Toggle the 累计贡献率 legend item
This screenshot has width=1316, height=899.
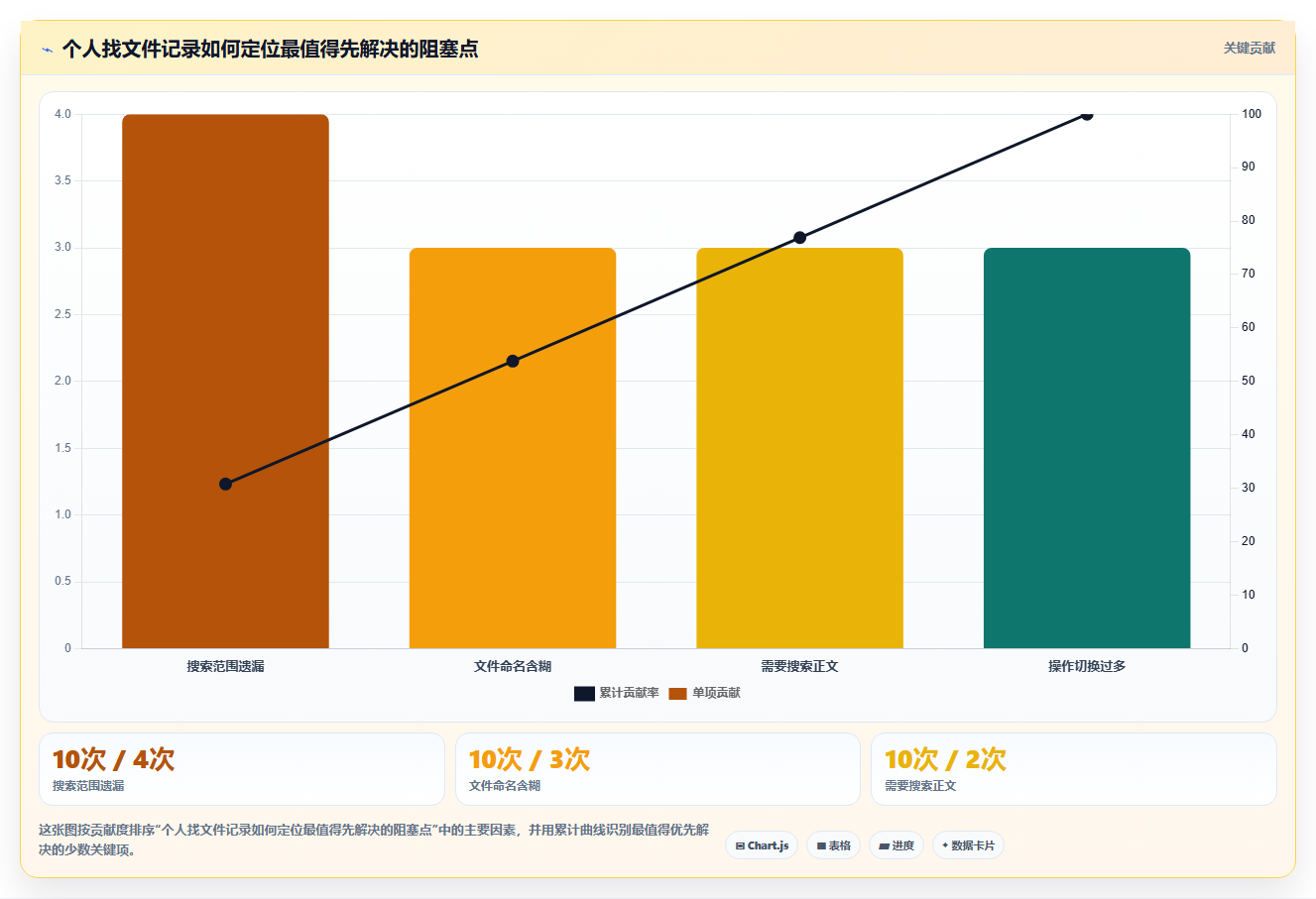pos(616,693)
